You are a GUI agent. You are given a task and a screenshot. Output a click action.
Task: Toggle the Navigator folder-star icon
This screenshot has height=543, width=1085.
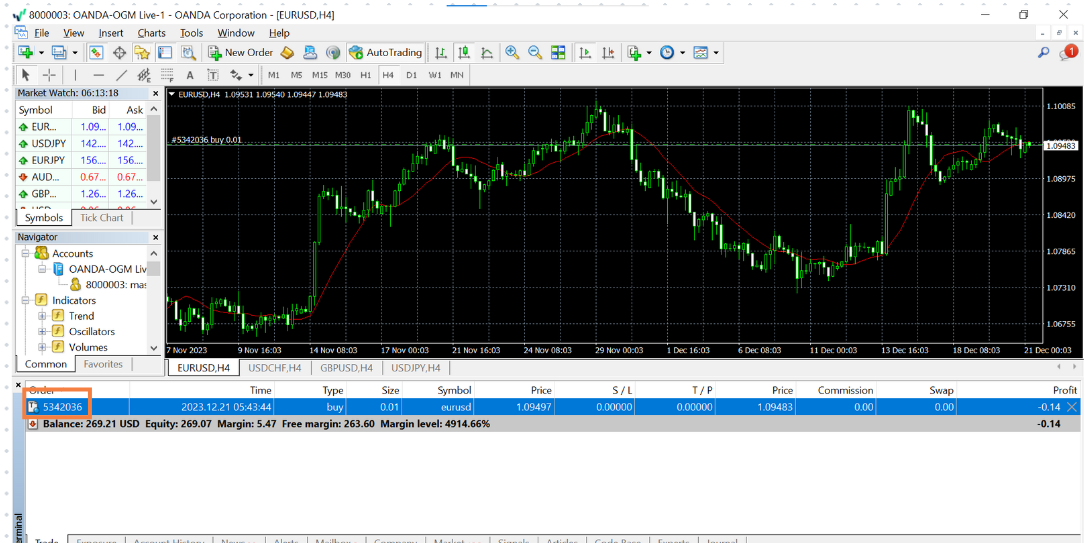tap(142, 53)
